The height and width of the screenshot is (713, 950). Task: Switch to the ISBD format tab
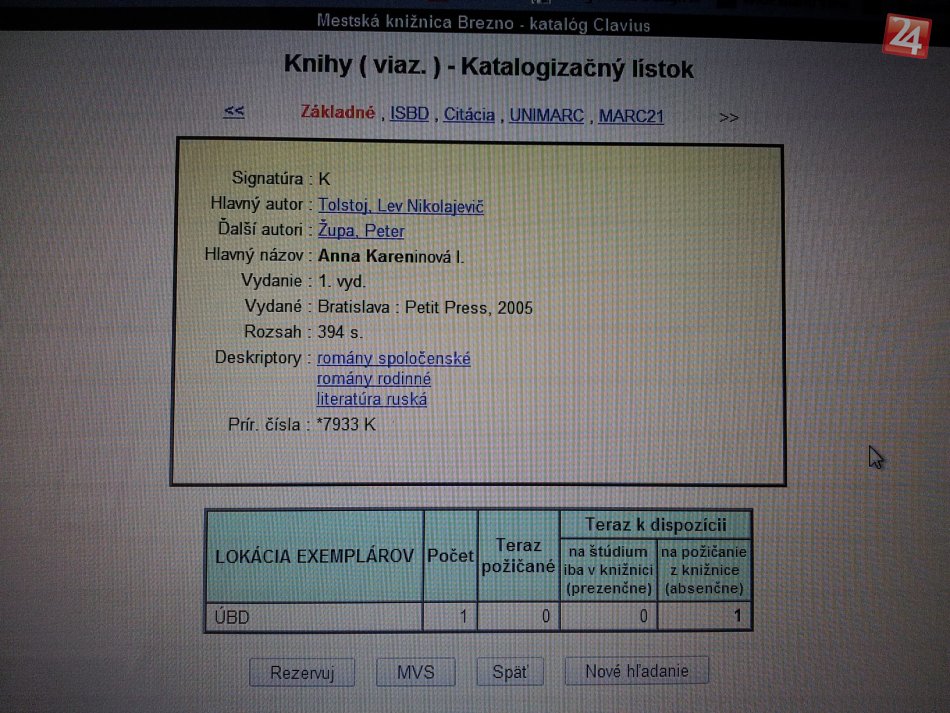point(409,114)
